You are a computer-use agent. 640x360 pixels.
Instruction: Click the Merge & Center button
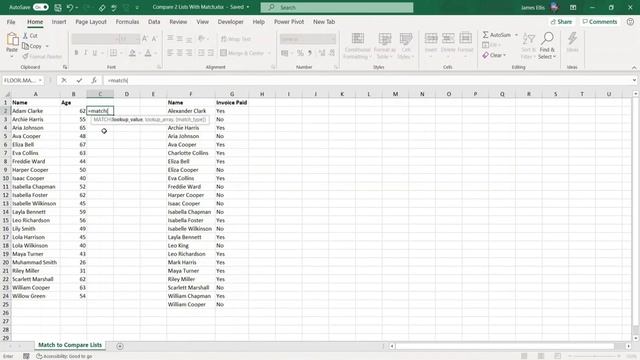coord(242,53)
